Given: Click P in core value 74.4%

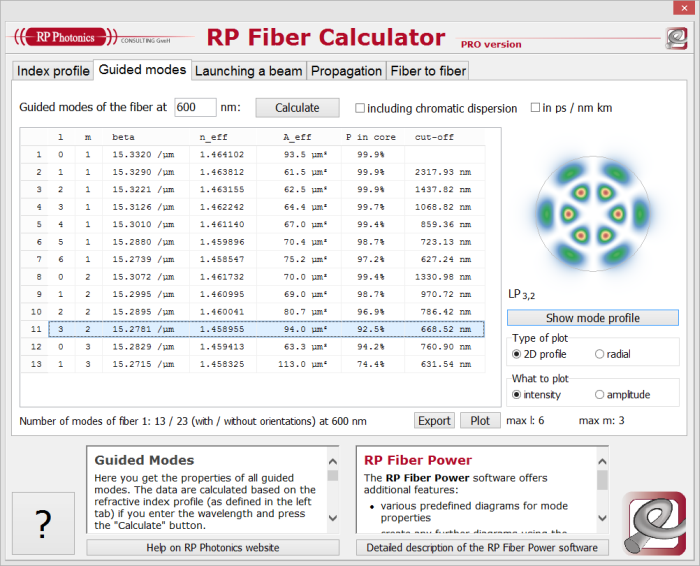Looking at the screenshot, I should pos(373,364).
